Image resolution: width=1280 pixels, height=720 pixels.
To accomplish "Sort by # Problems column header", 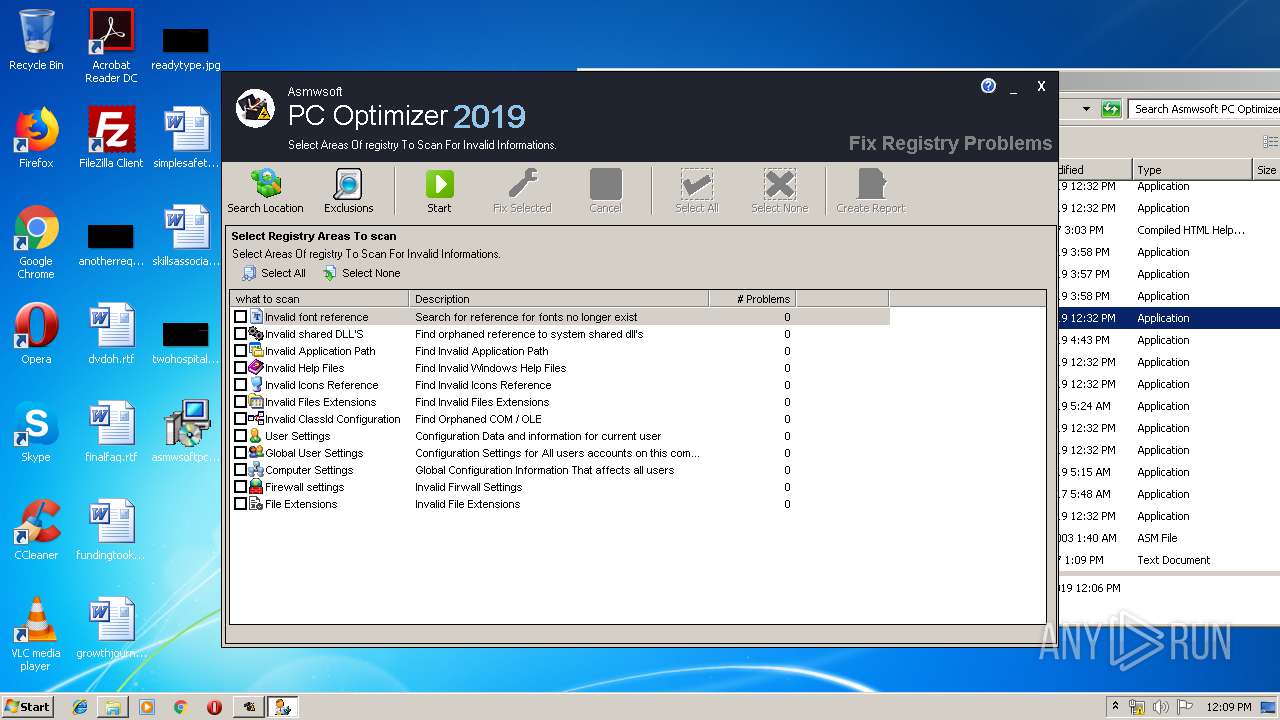I will point(752,299).
